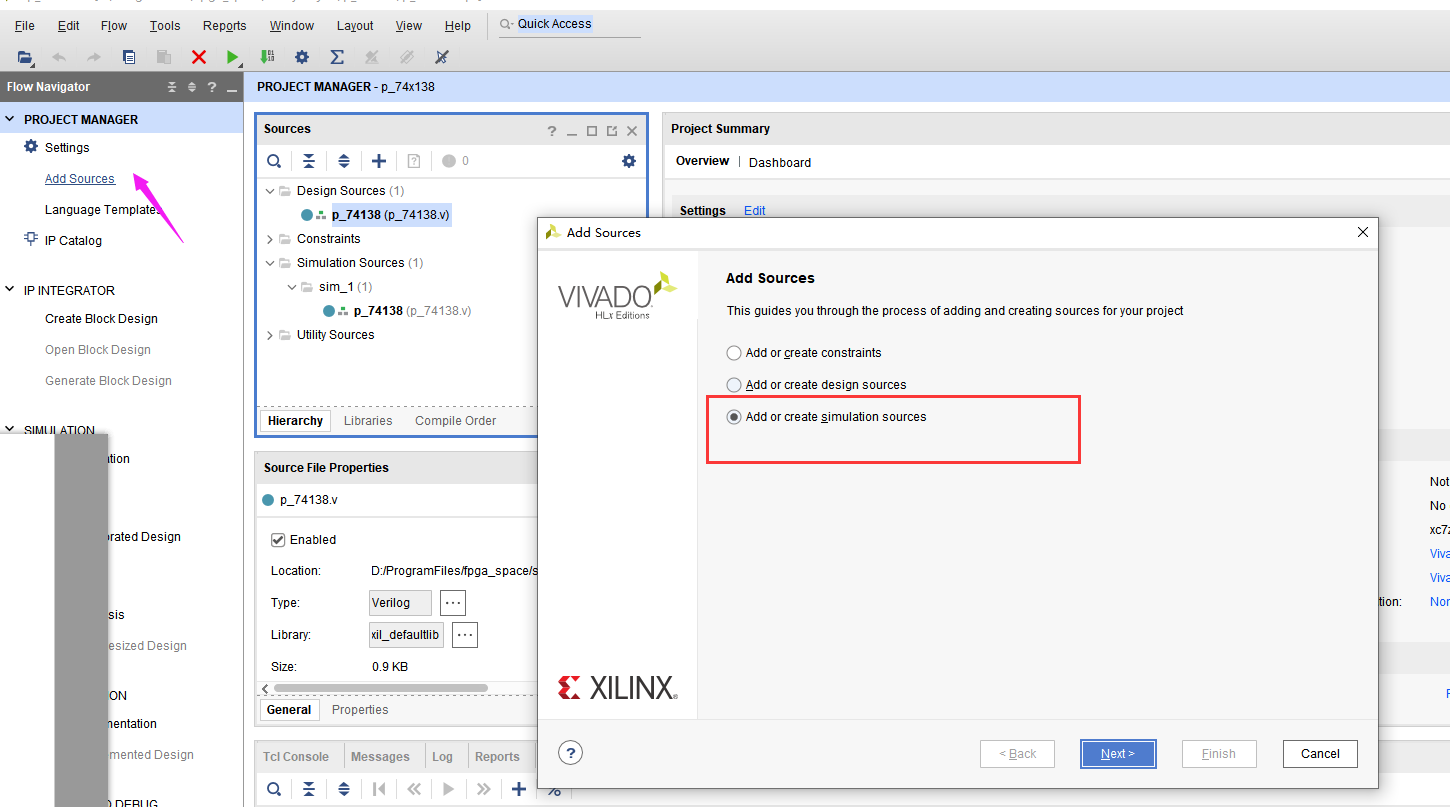Screen dimensions: 1450x807
Task: Select p_74138 under sim_1
Action: (x=412, y=311)
